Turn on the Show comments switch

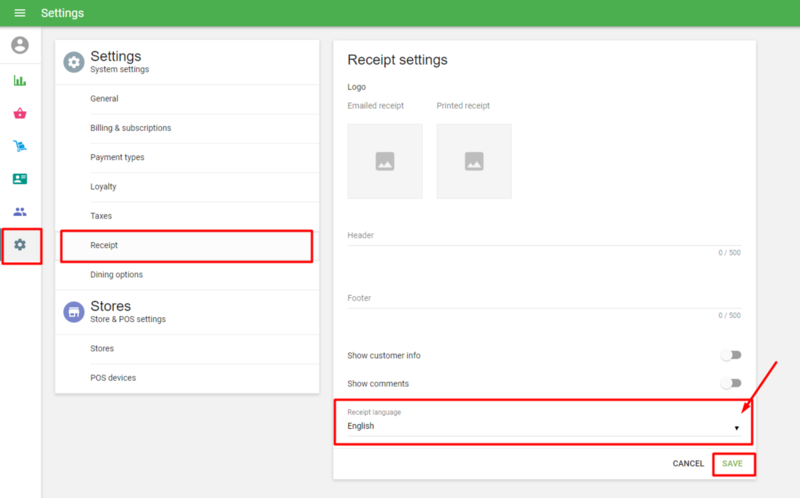coord(734,383)
